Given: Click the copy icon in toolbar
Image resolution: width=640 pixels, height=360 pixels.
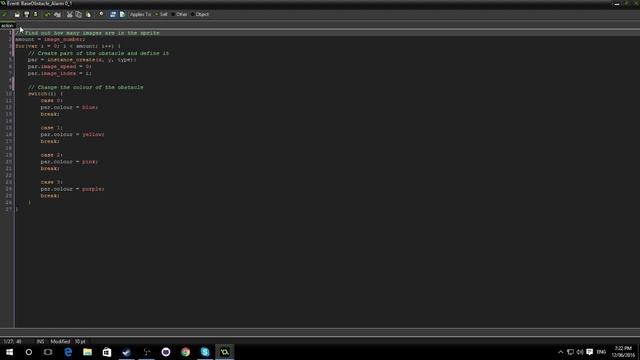Looking at the screenshot, I should (79, 14).
